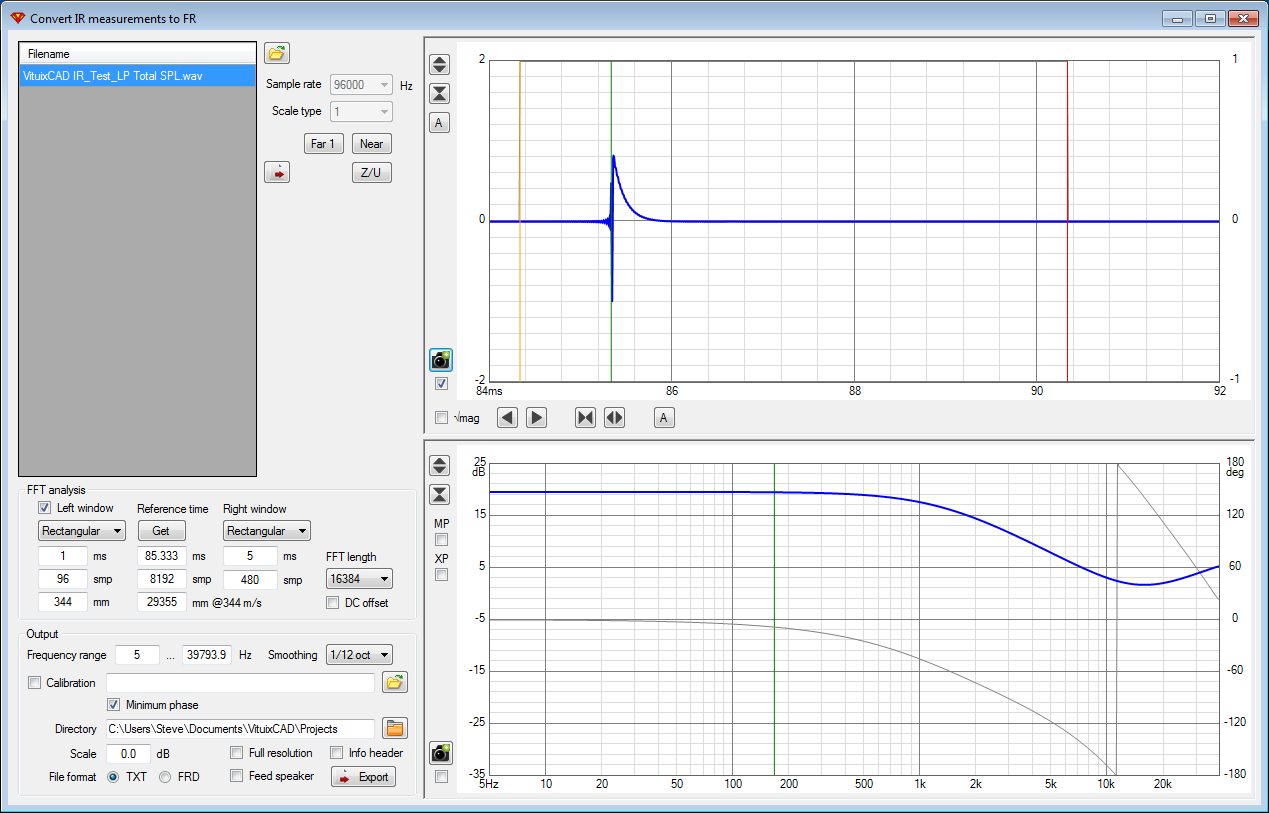Click the left window 96 smp field
Image resolution: width=1269 pixels, height=813 pixels.
click(62, 579)
